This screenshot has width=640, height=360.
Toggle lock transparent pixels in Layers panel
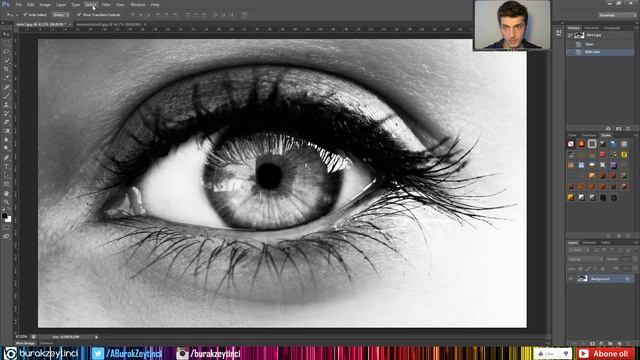[580, 269]
